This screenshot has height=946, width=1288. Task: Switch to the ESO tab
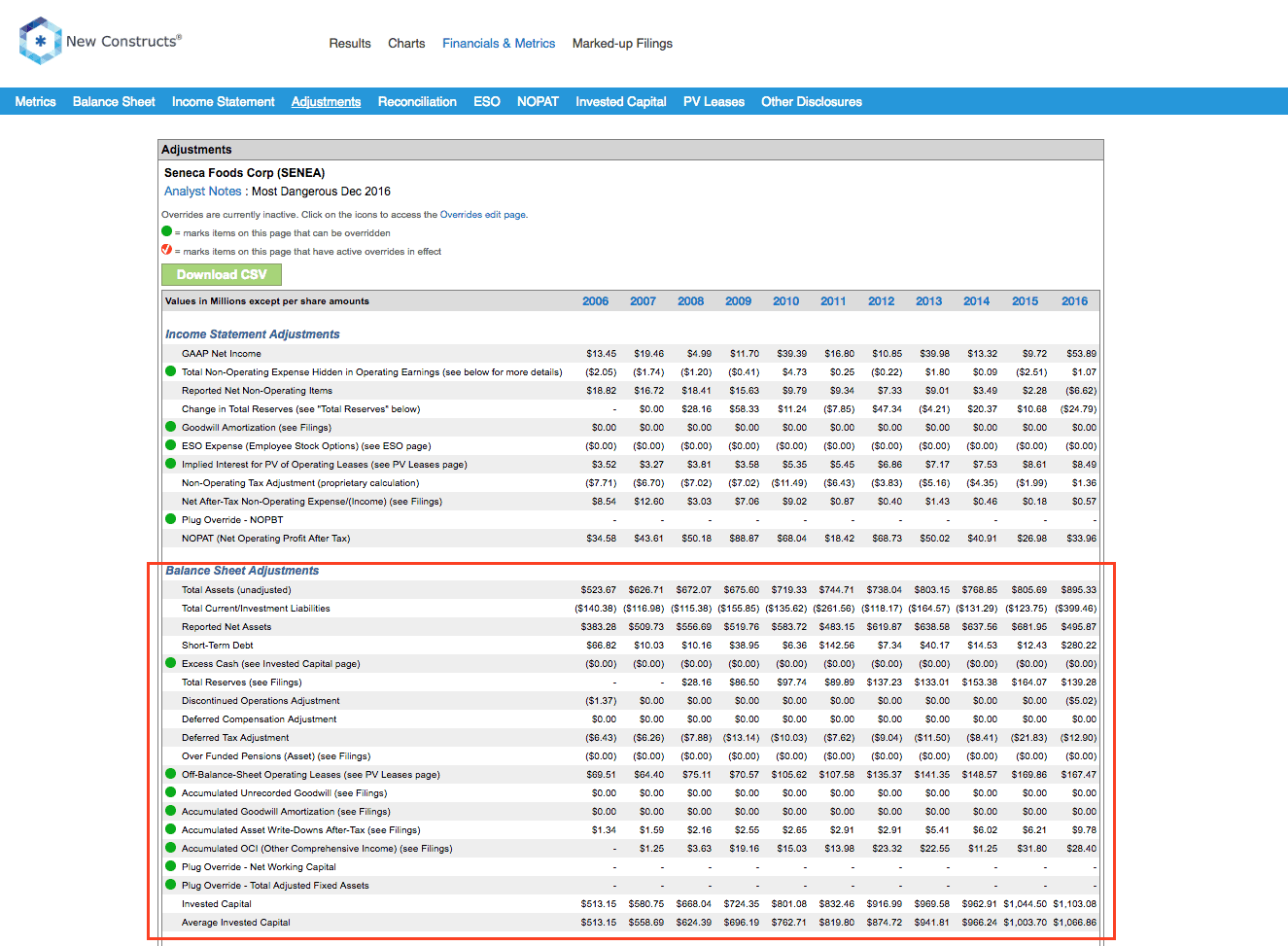487,102
